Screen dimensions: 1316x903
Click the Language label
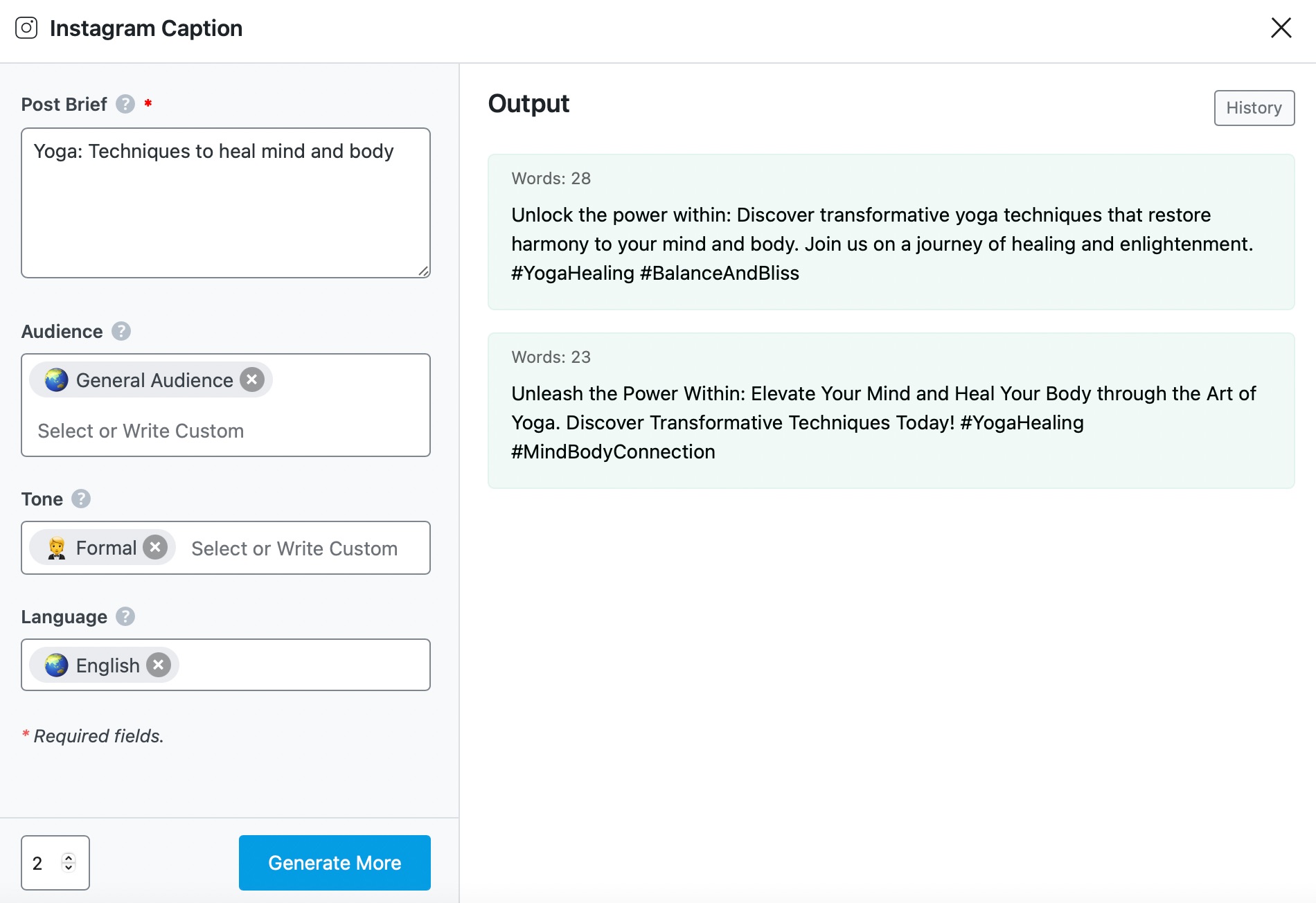pyautogui.click(x=64, y=617)
